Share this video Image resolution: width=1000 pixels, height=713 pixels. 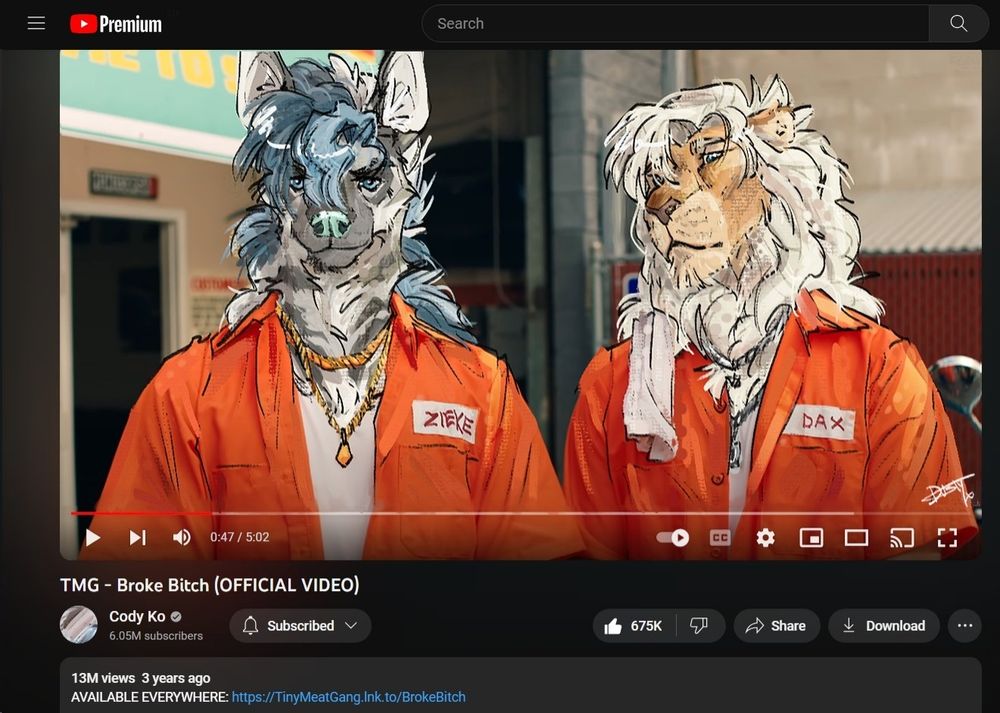(776, 626)
